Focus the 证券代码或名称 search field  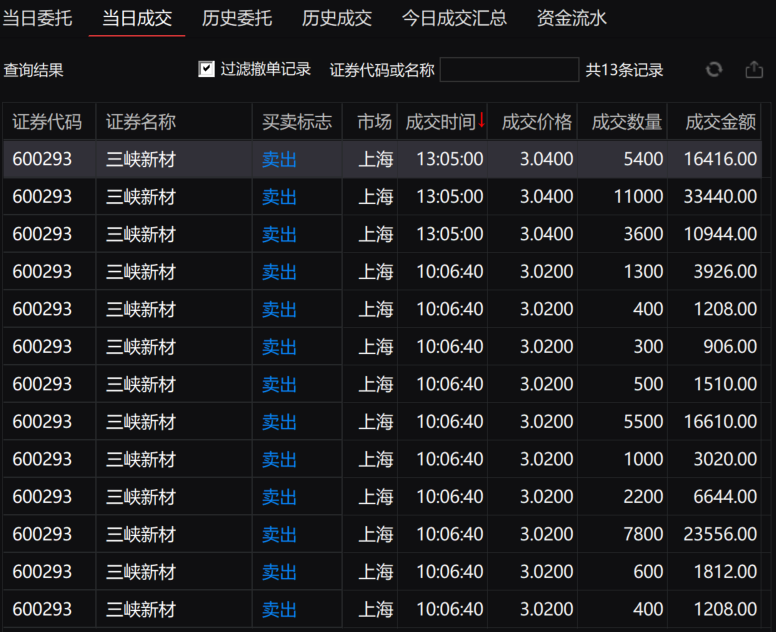point(509,70)
